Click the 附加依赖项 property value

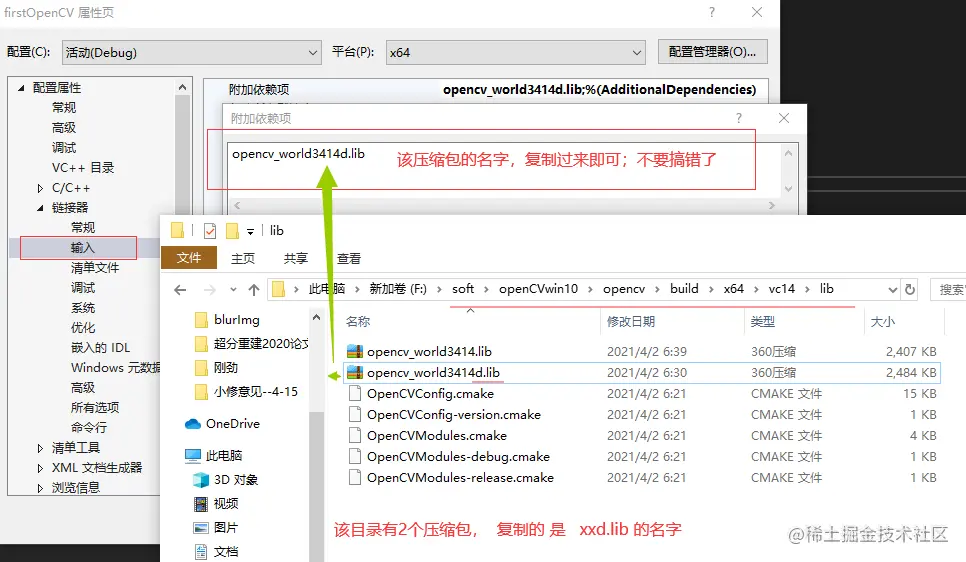pyautogui.click(x=599, y=89)
